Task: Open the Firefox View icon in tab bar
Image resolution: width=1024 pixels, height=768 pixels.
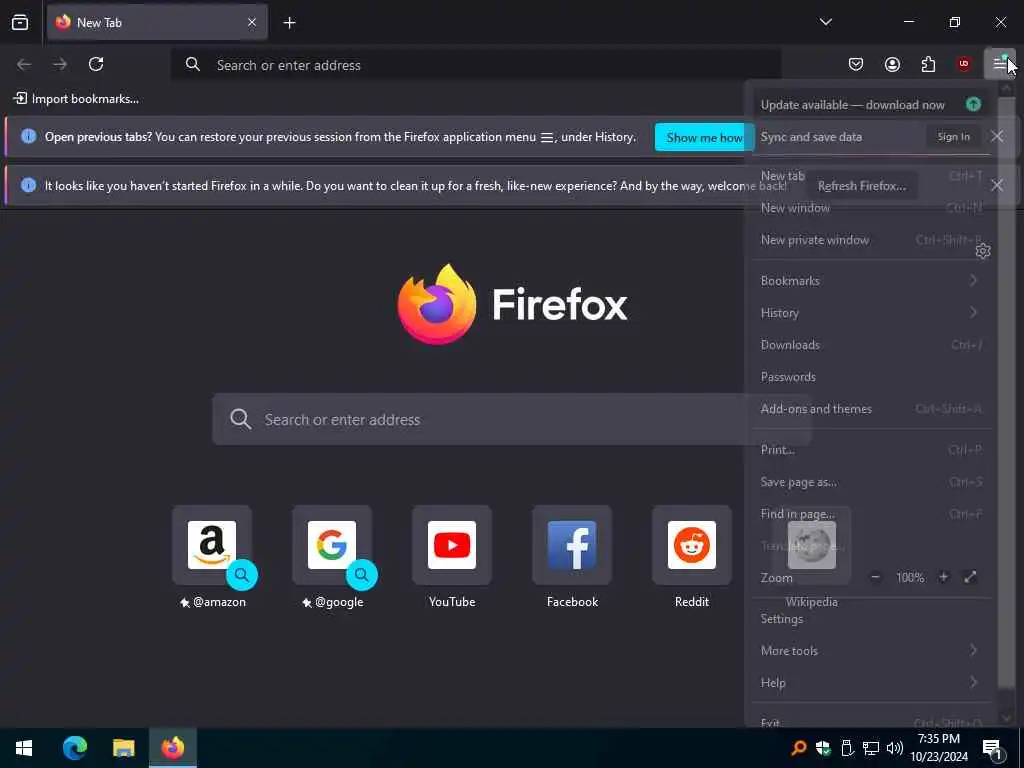Action: click(20, 22)
